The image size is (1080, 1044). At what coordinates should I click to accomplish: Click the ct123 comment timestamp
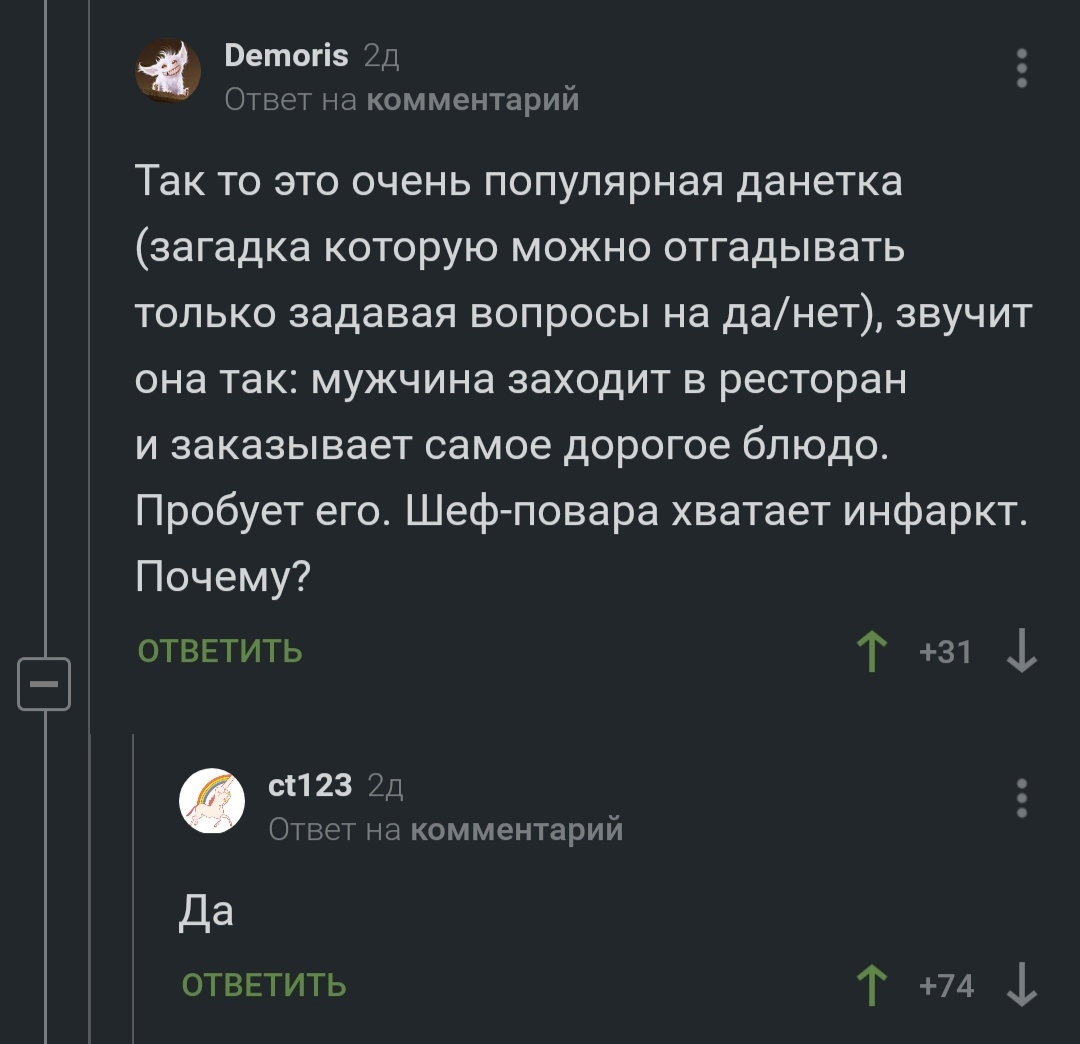385,787
